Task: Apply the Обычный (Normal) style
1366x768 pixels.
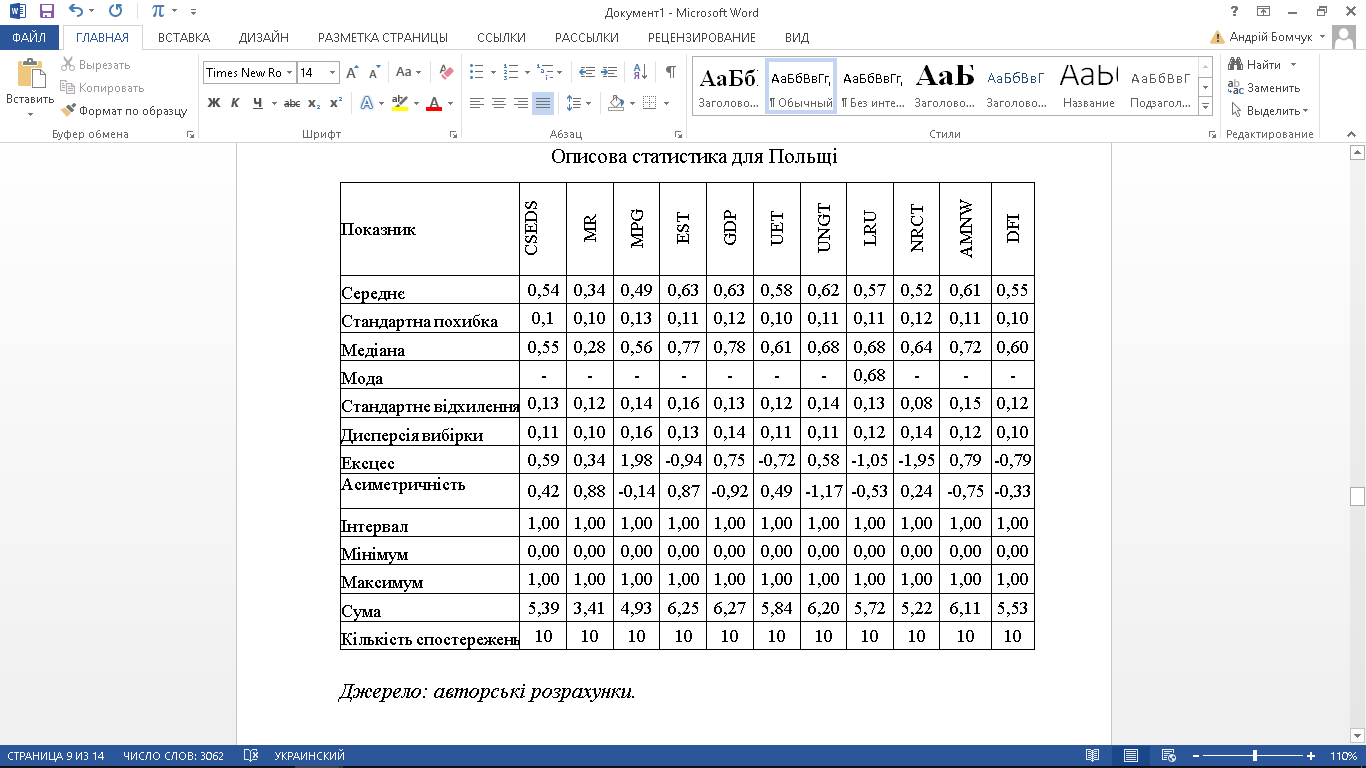Action: 801,87
